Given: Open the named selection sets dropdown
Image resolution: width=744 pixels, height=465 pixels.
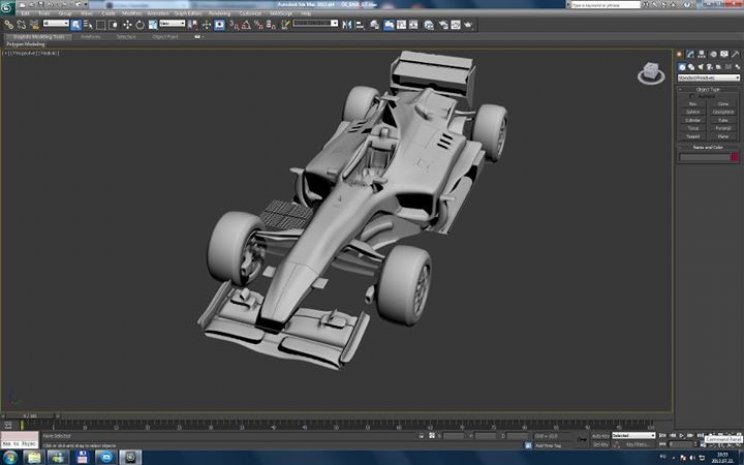Looking at the screenshot, I should tap(315, 23).
